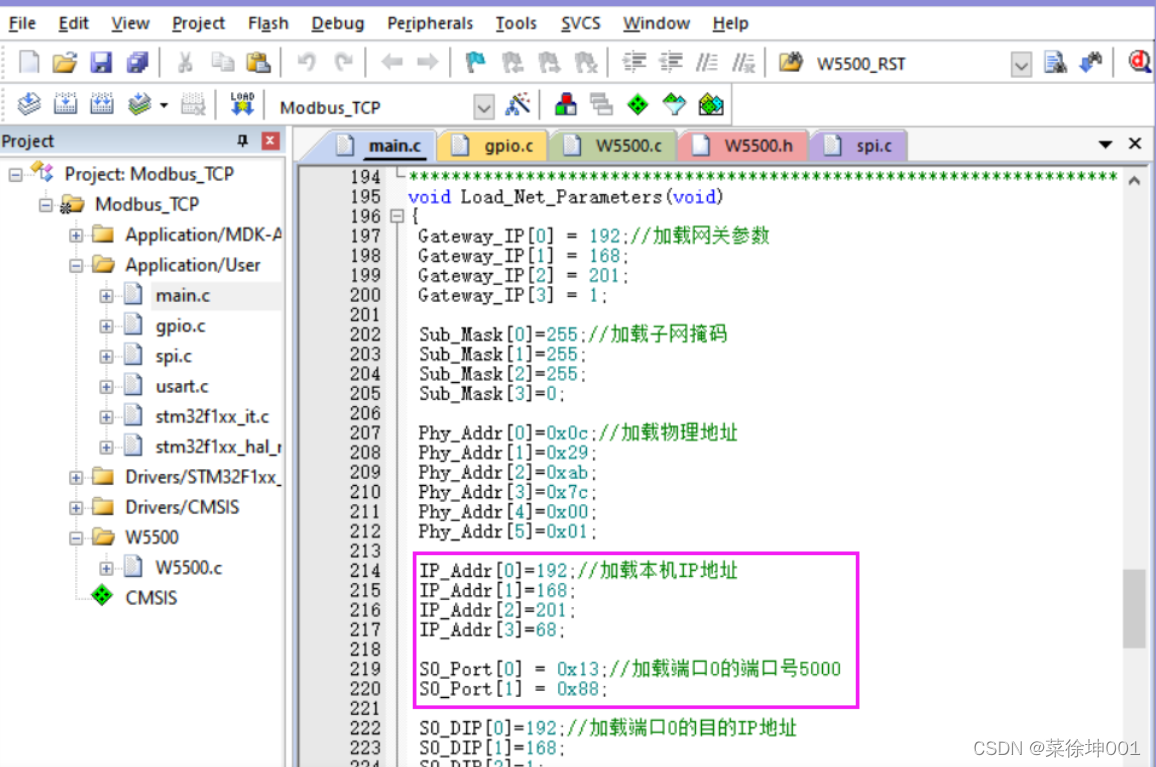Select the CMSIS component in the project tree

(151, 598)
